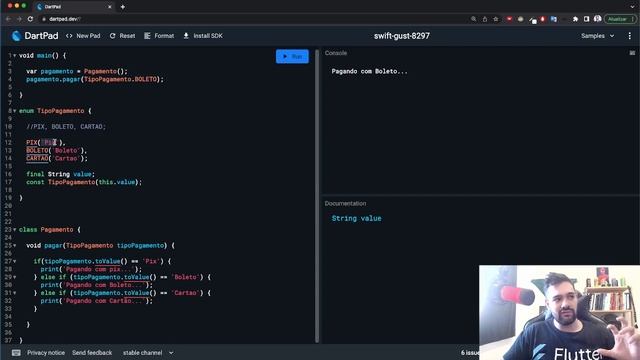The height and width of the screenshot is (360, 640).
Task: Click the const TipoPagamento constructor line
Action: click(x=84, y=182)
